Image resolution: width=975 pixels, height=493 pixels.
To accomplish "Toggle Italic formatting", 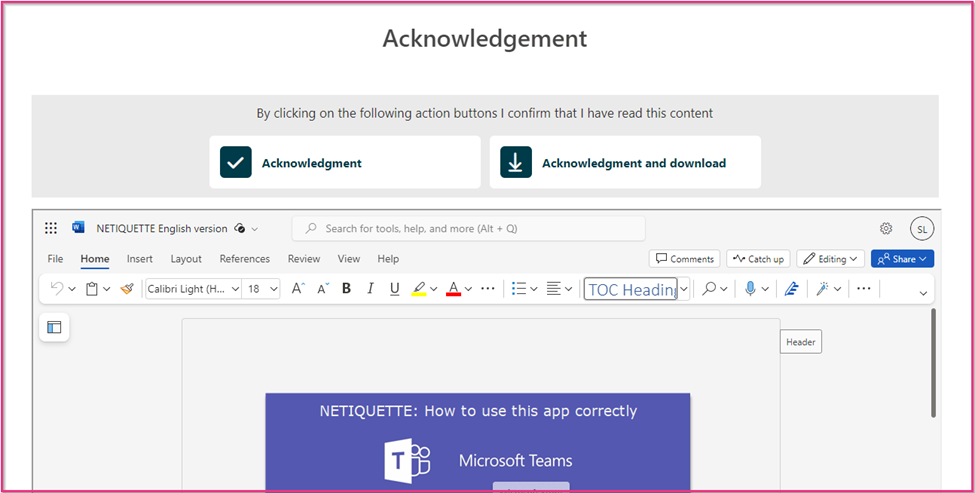I will [x=370, y=289].
